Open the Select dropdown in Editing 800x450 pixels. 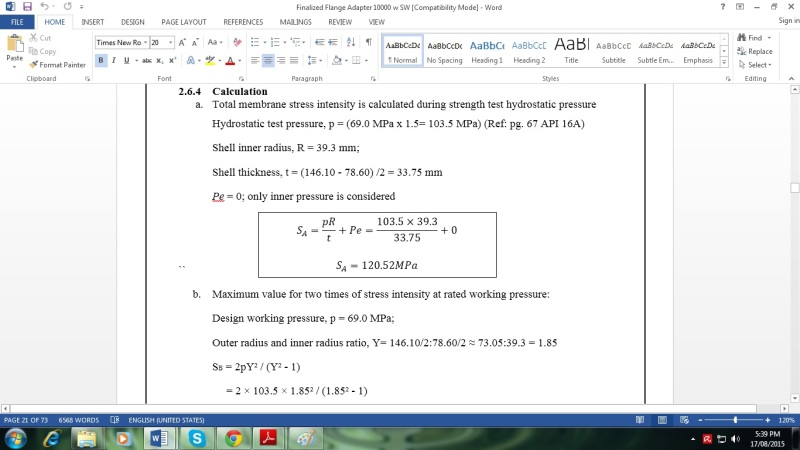point(755,65)
